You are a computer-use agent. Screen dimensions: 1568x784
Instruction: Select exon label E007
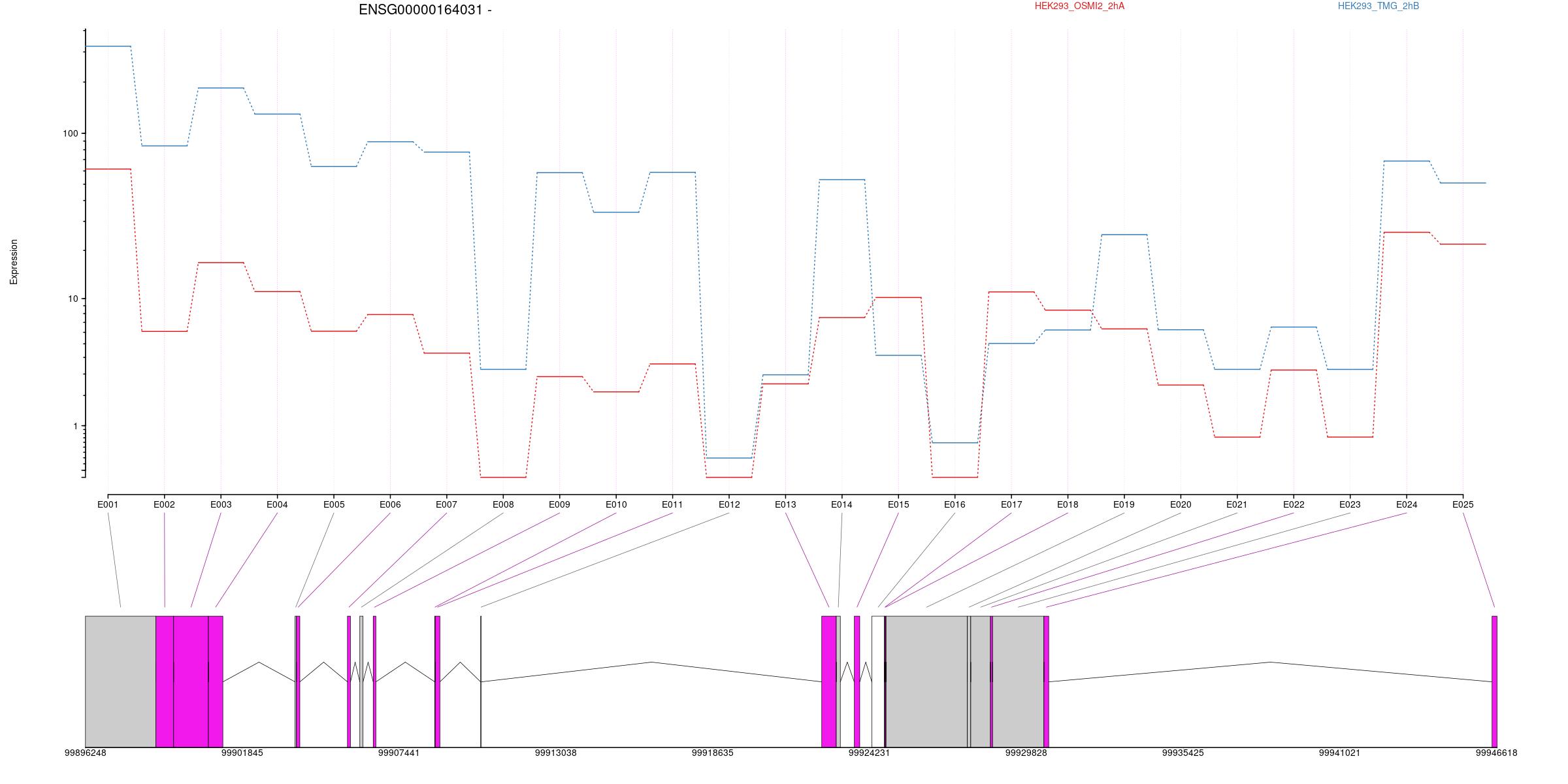click(446, 504)
